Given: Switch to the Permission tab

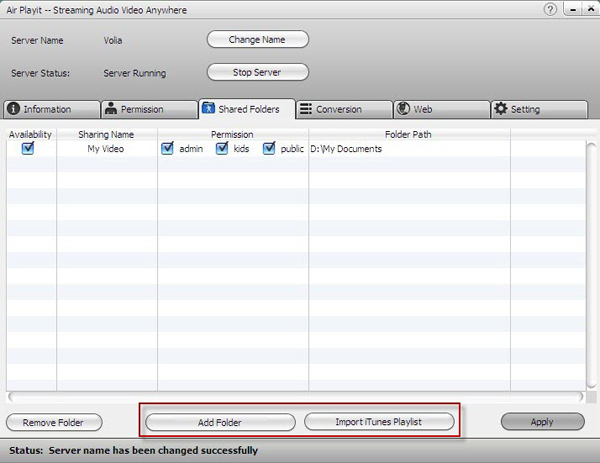Looking at the screenshot, I should [150, 109].
